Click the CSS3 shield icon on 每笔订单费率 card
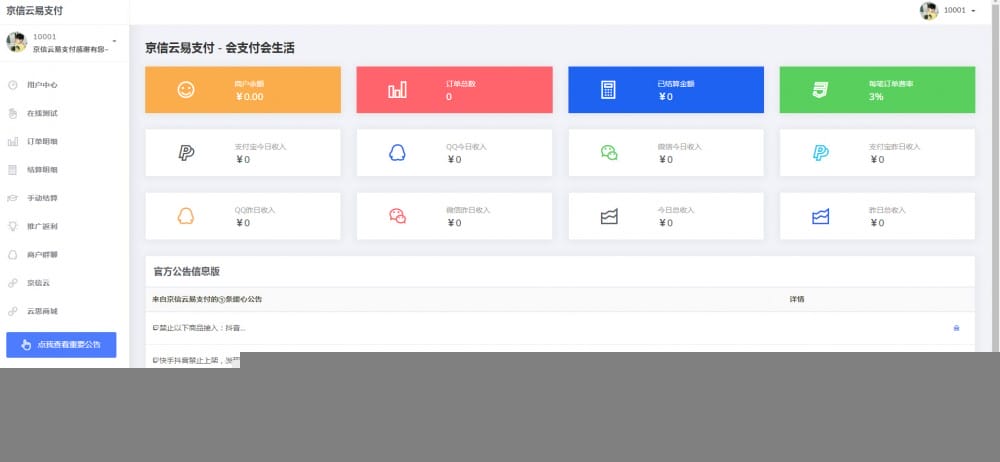The width and height of the screenshot is (1000, 462). pyautogui.click(x=820, y=90)
